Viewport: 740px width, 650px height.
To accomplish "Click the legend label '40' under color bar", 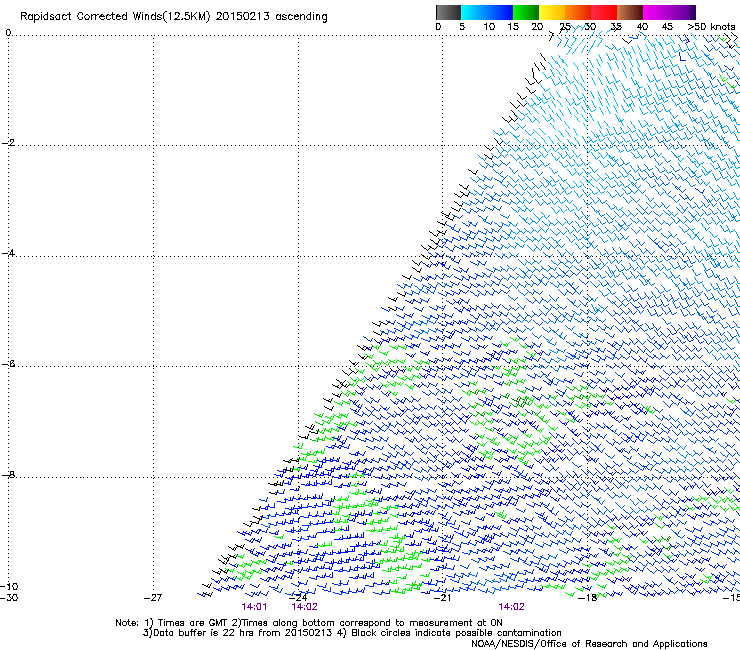I will pyautogui.click(x=642, y=27).
